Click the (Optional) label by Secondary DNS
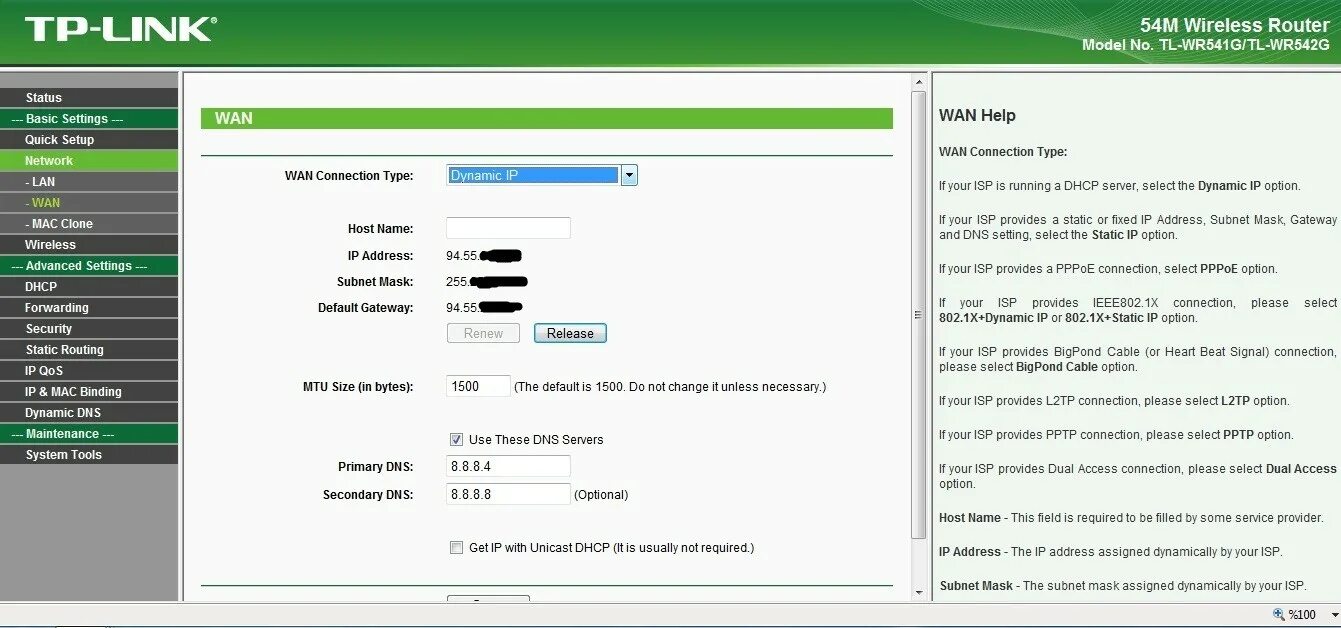 point(601,494)
